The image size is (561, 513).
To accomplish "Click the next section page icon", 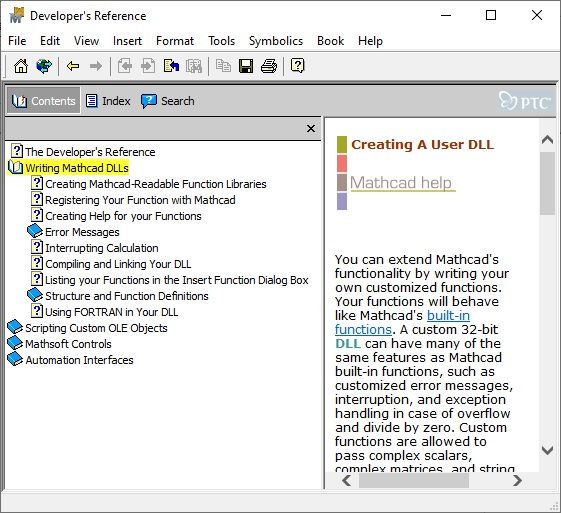I will (x=148, y=66).
